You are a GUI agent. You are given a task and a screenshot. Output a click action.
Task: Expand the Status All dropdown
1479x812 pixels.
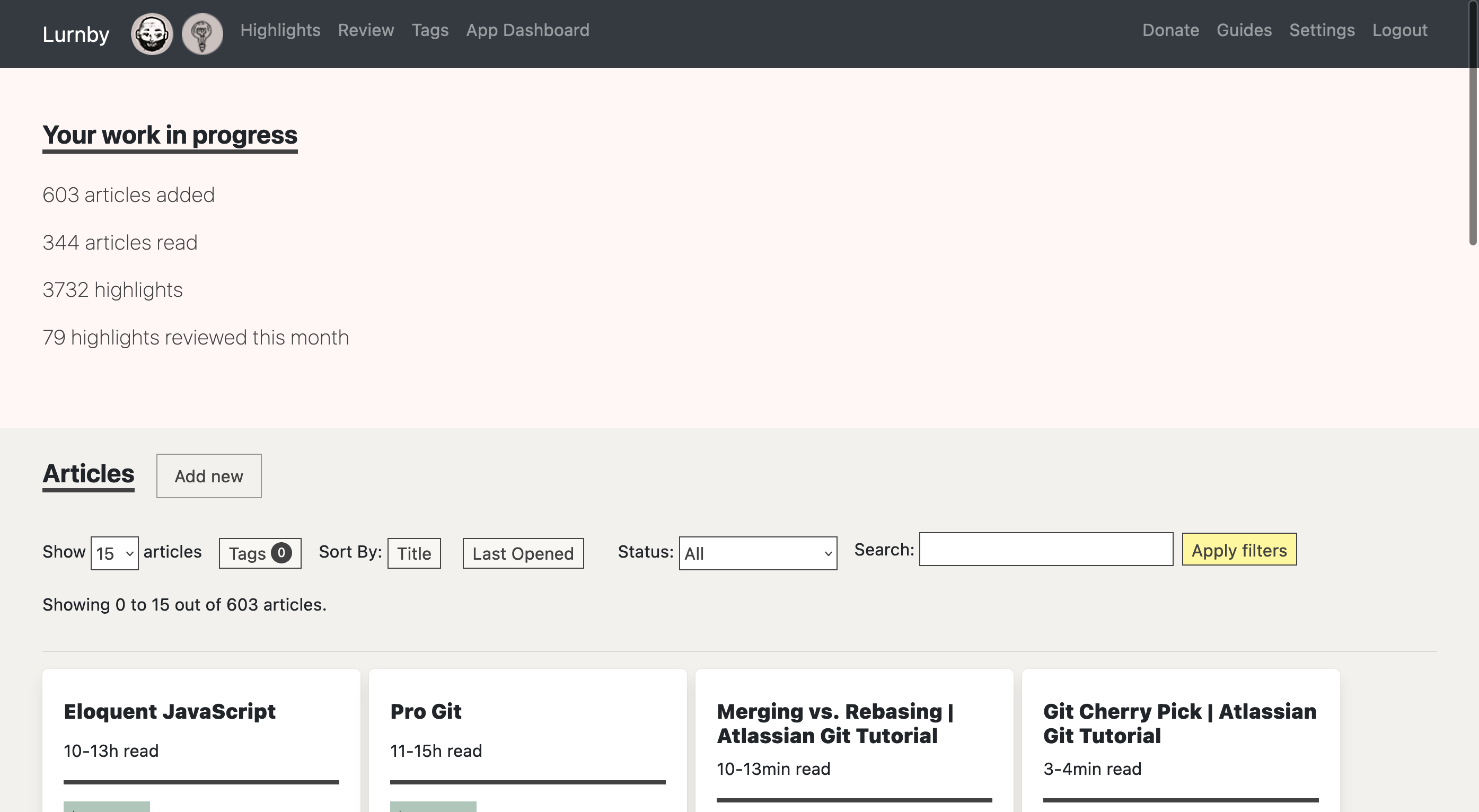pos(758,553)
